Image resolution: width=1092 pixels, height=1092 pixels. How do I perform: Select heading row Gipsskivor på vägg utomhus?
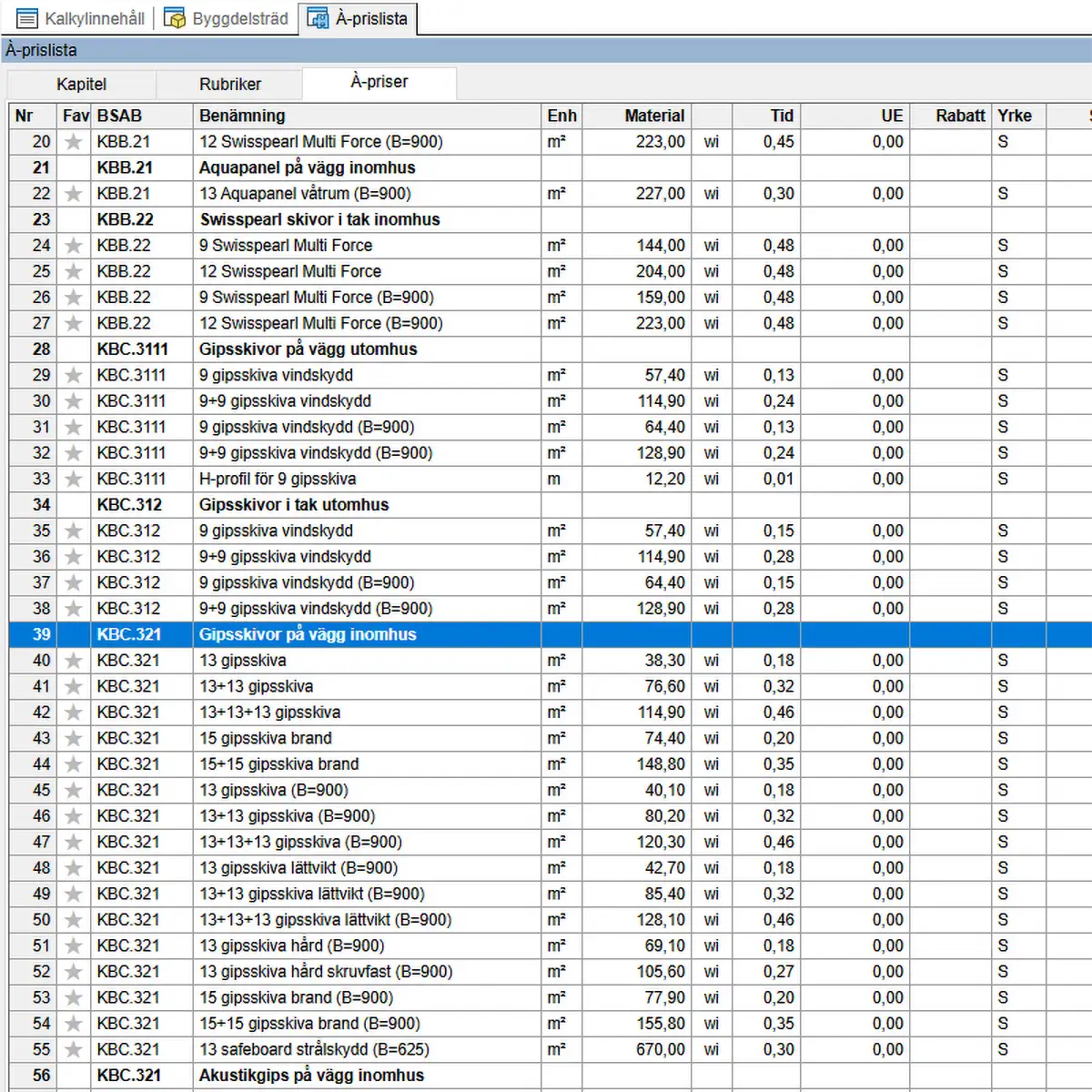click(308, 349)
